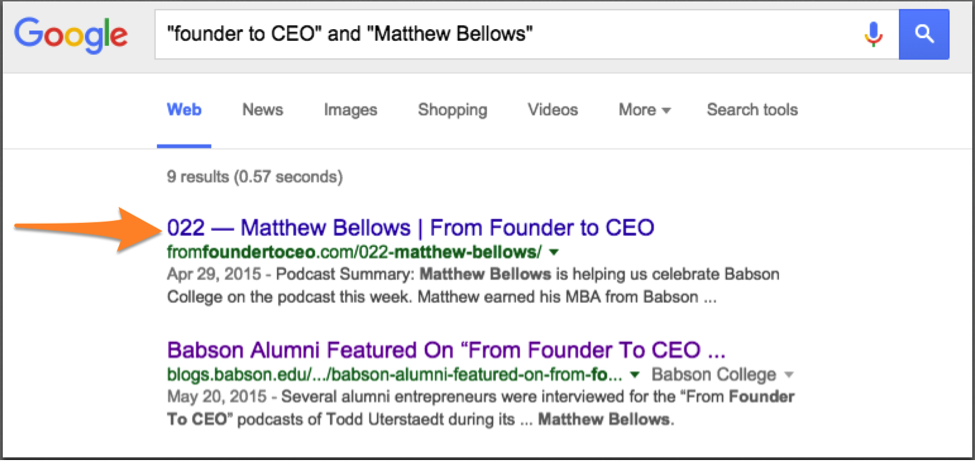The image size is (975, 461).
Task: Select the Web tab
Action: click(184, 110)
